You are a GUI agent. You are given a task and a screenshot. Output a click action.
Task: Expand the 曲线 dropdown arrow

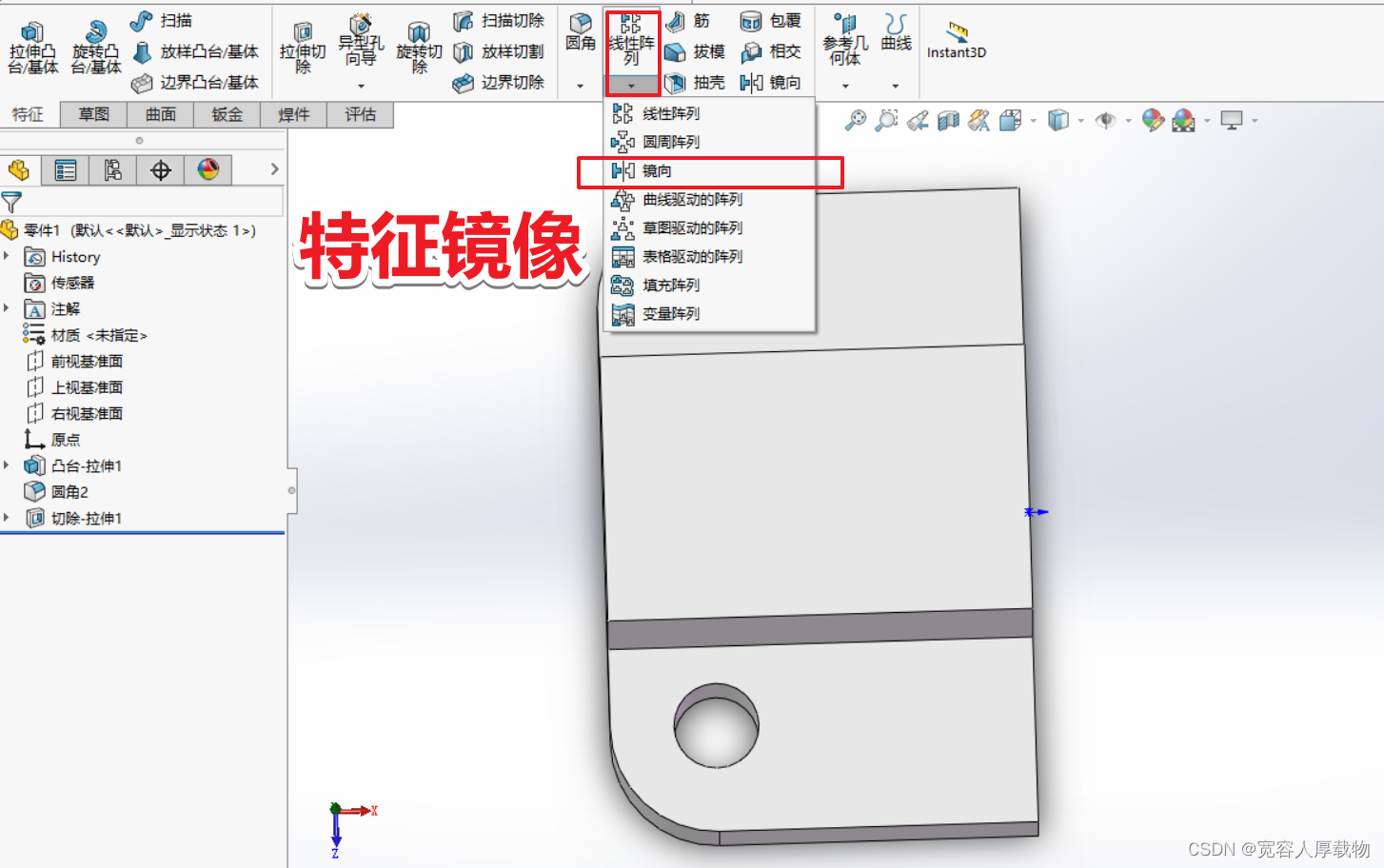click(896, 87)
